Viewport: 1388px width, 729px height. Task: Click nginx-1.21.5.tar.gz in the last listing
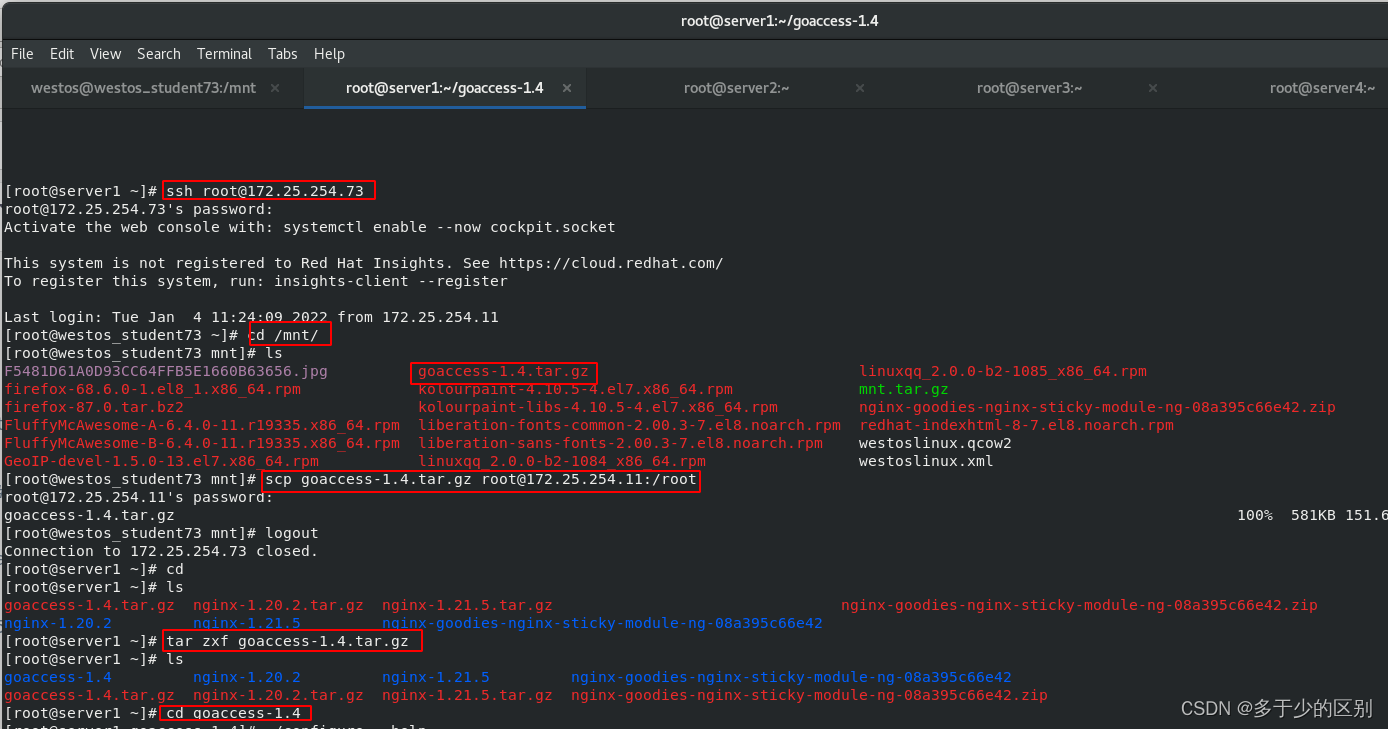pyautogui.click(x=467, y=695)
